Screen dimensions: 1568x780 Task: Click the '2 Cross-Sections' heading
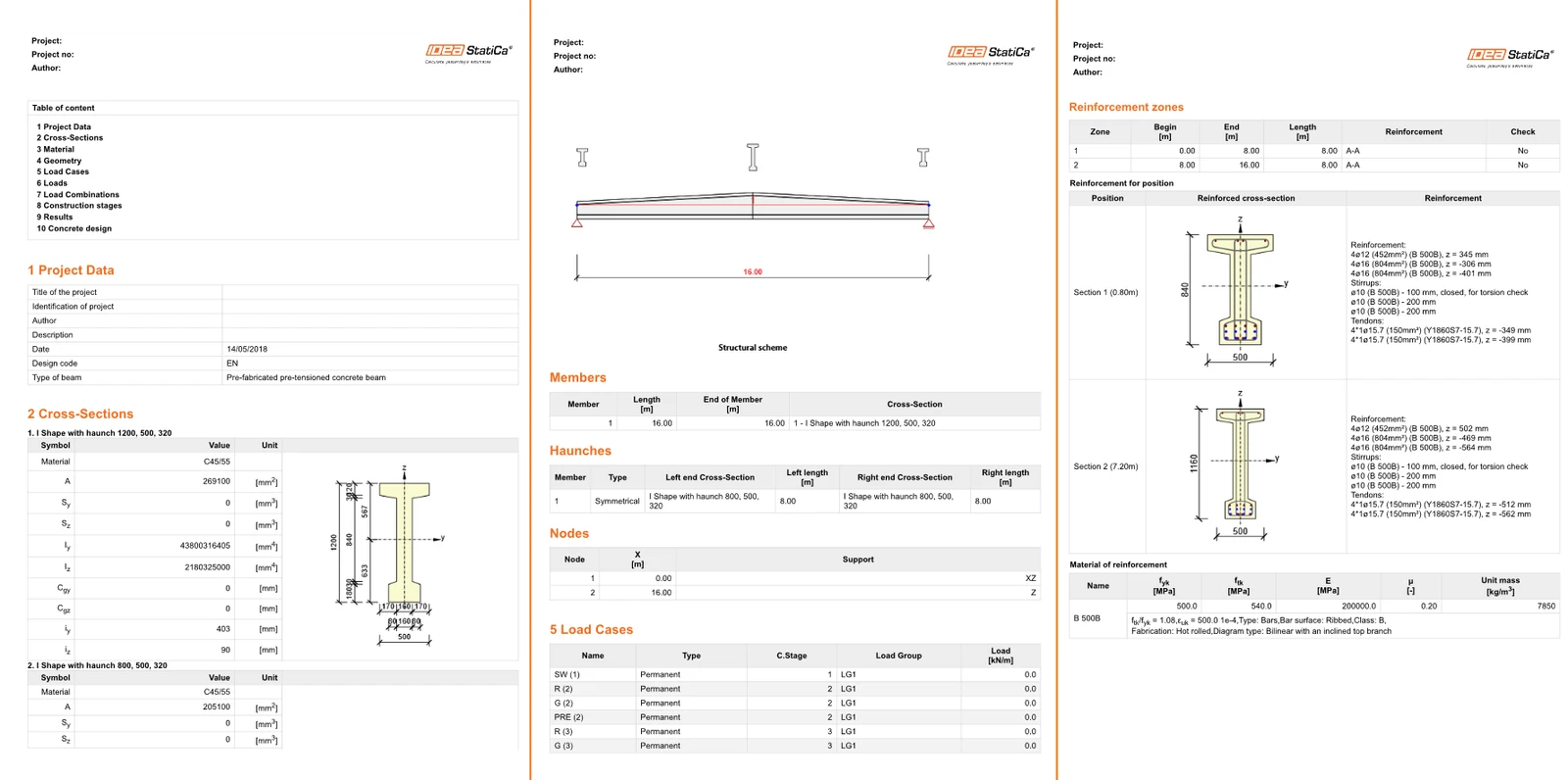(x=80, y=414)
